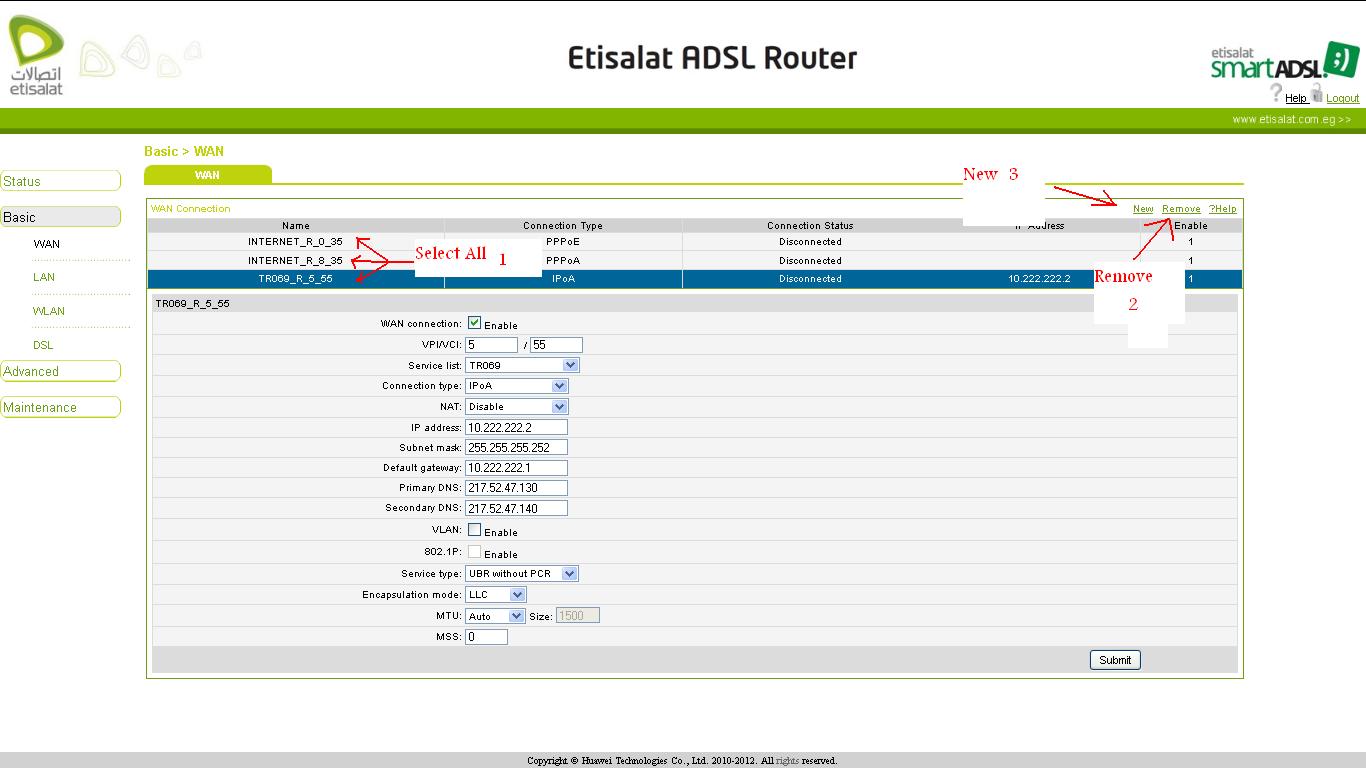Screen dimensions: 1366x768
Task: Open the Service type dropdown
Action: [x=522, y=574]
